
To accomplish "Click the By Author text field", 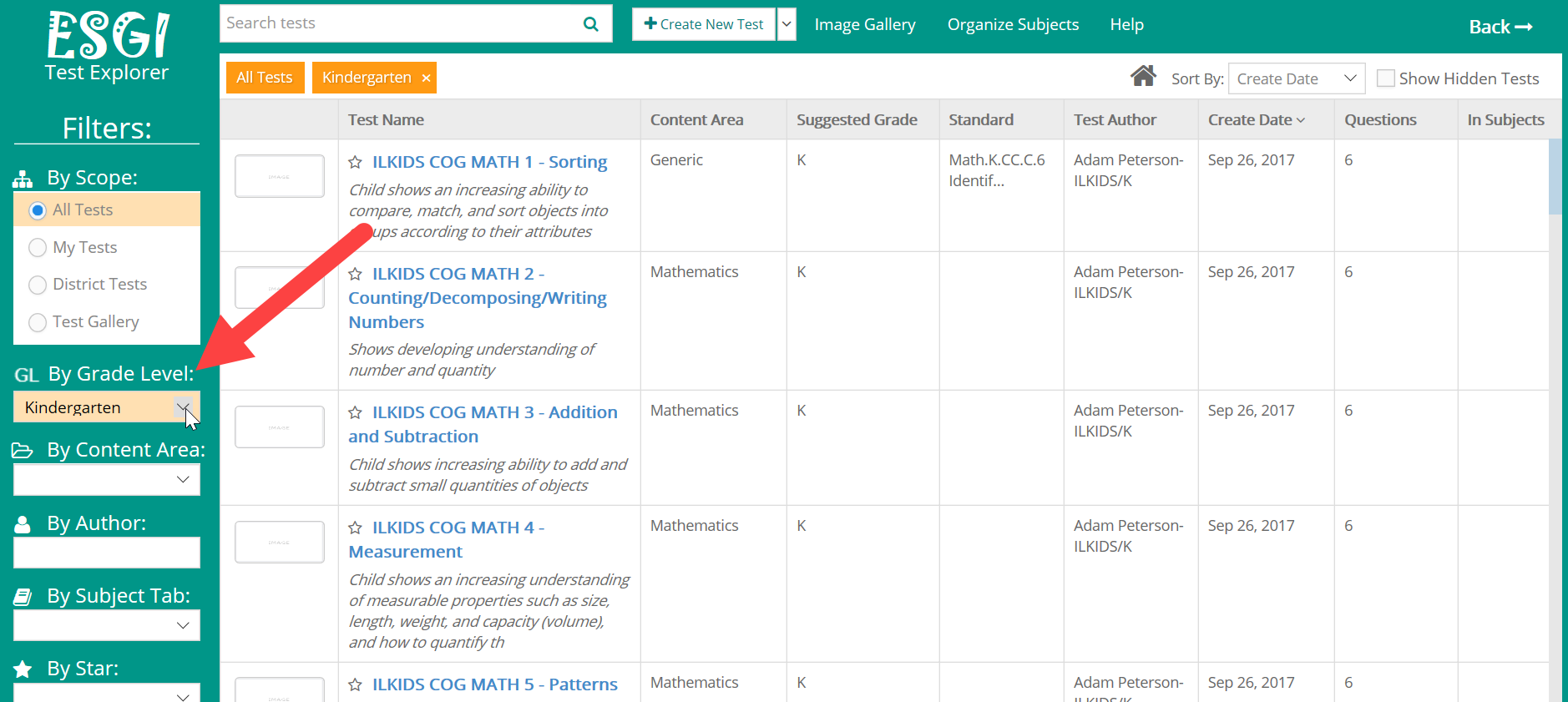I will click(107, 553).
